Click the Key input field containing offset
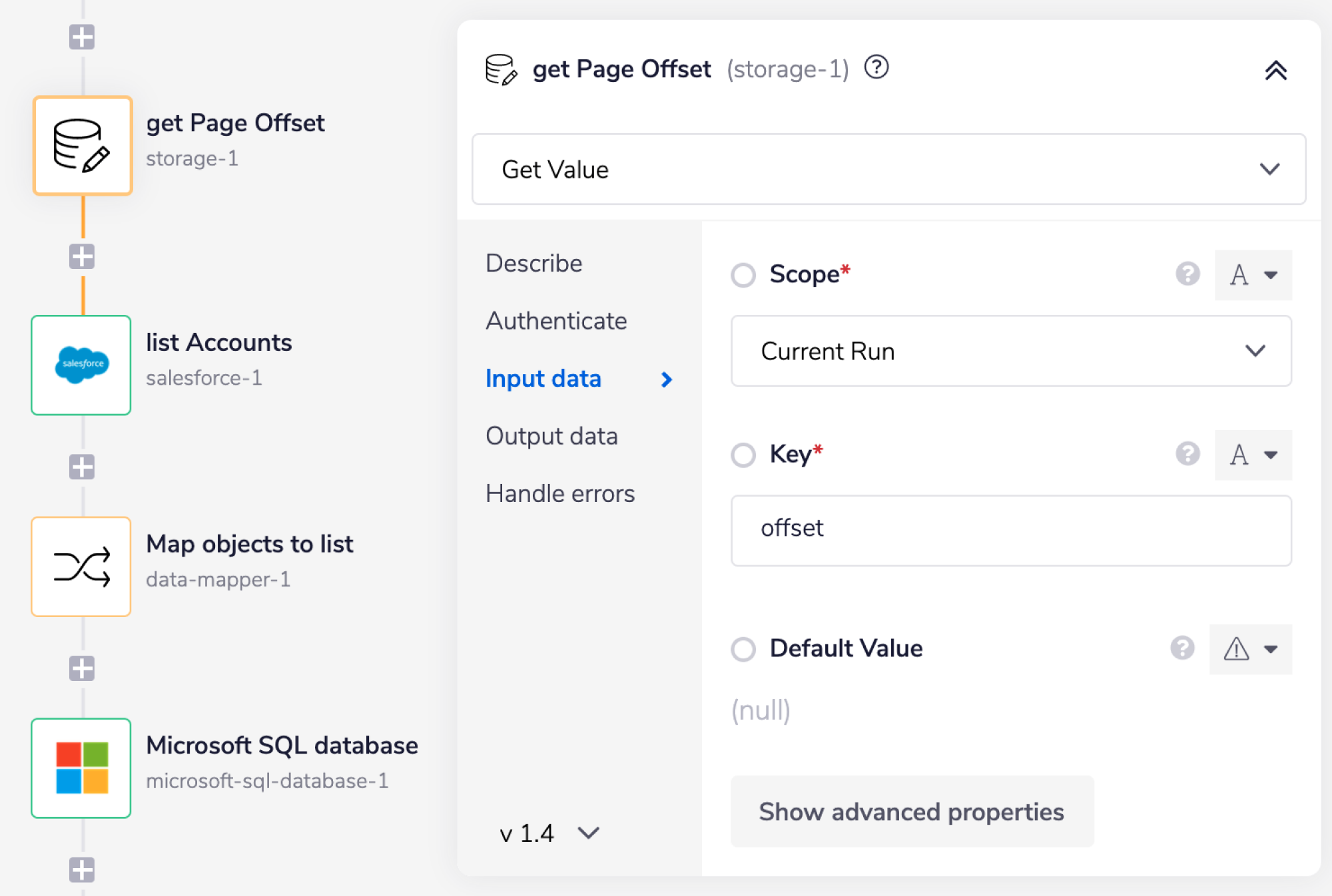This screenshot has height=896, width=1332. click(1010, 530)
